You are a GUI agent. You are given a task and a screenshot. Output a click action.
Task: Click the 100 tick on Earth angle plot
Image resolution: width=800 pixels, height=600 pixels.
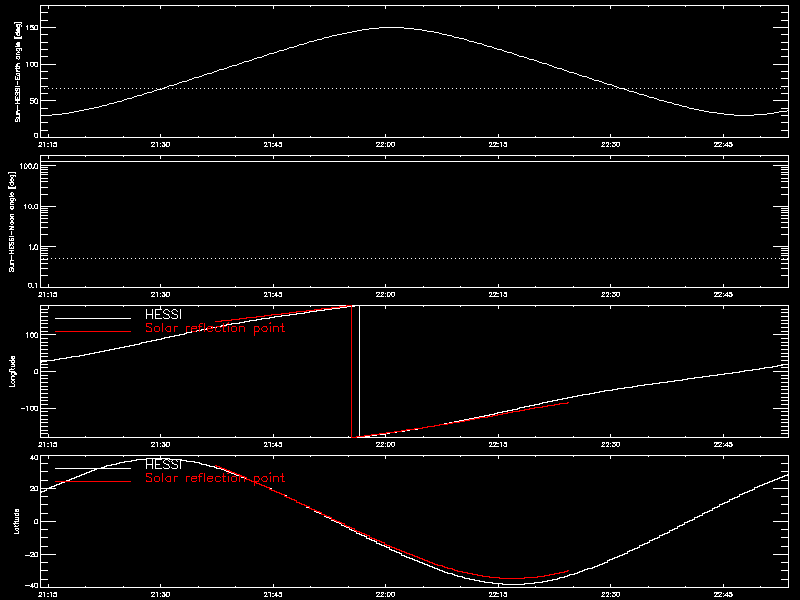[x=32, y=64]
